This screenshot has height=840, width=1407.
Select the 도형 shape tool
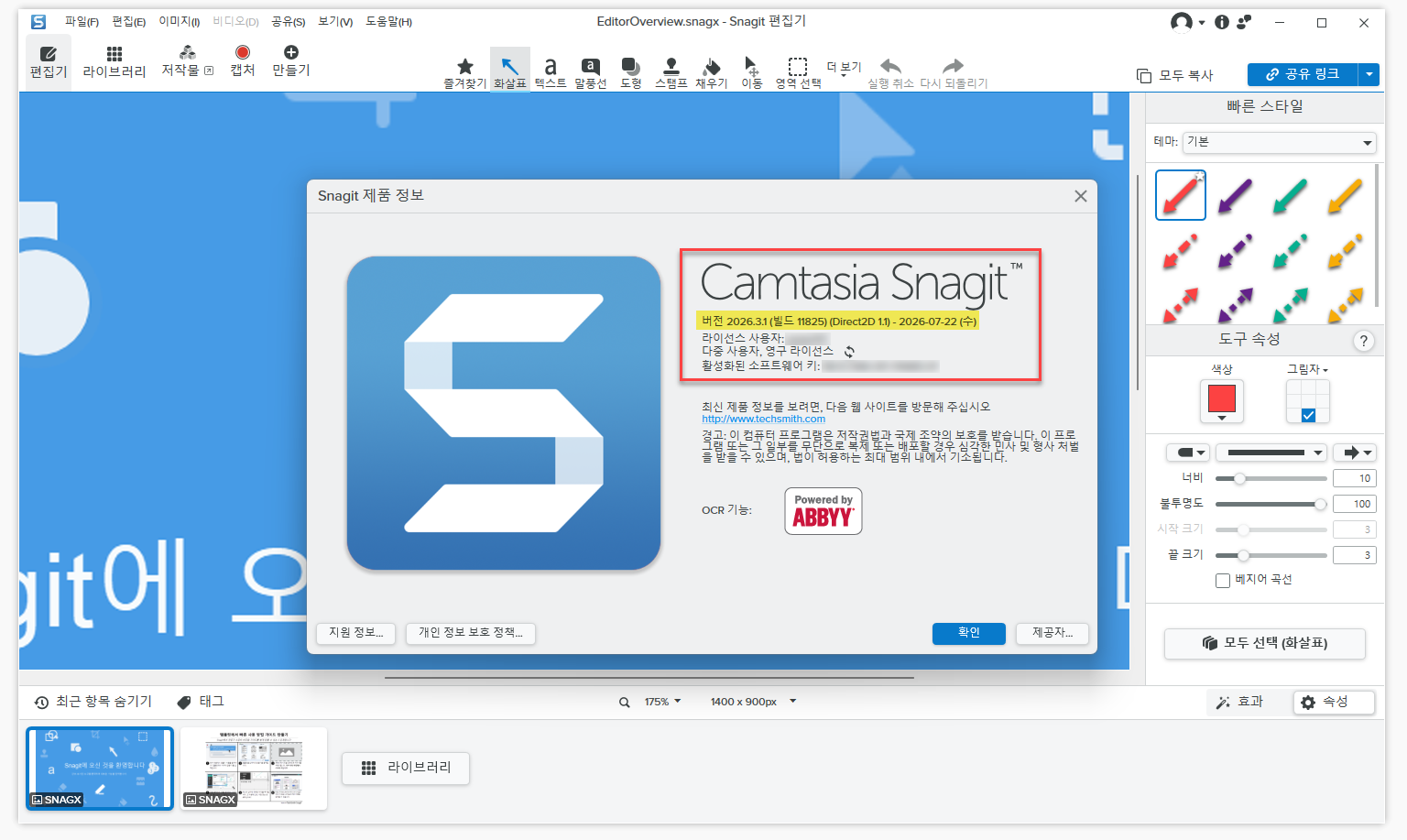click(631, 71)
